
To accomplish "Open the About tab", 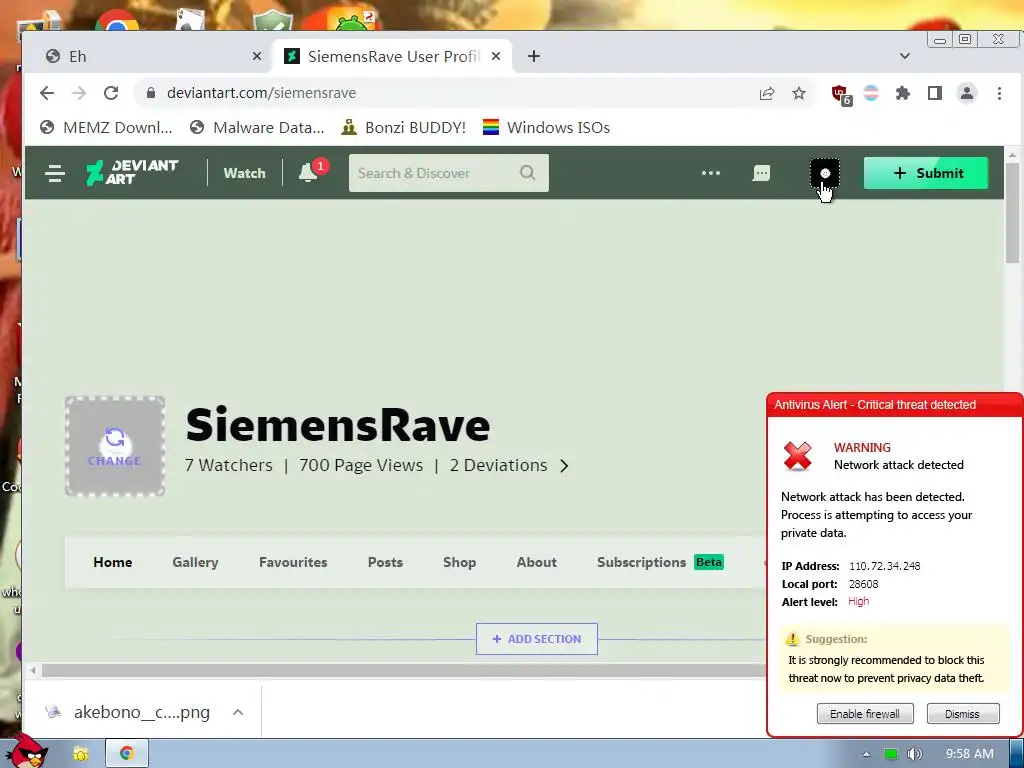I will click(x=536, y=562).
